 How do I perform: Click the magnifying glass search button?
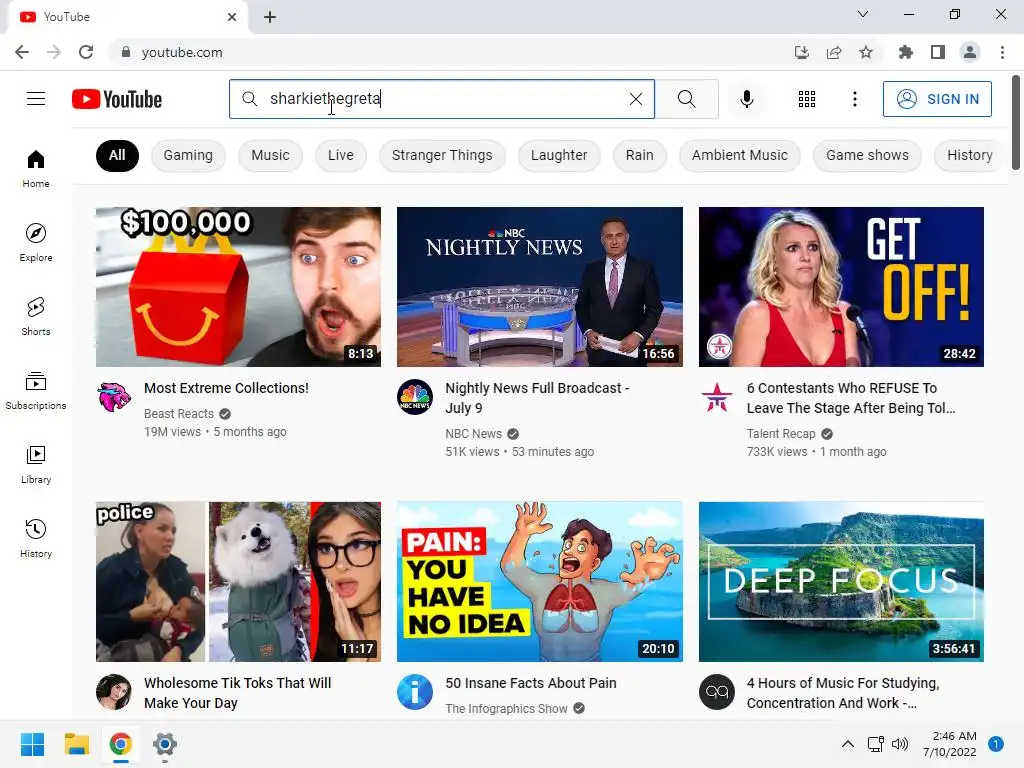(686, 99)
